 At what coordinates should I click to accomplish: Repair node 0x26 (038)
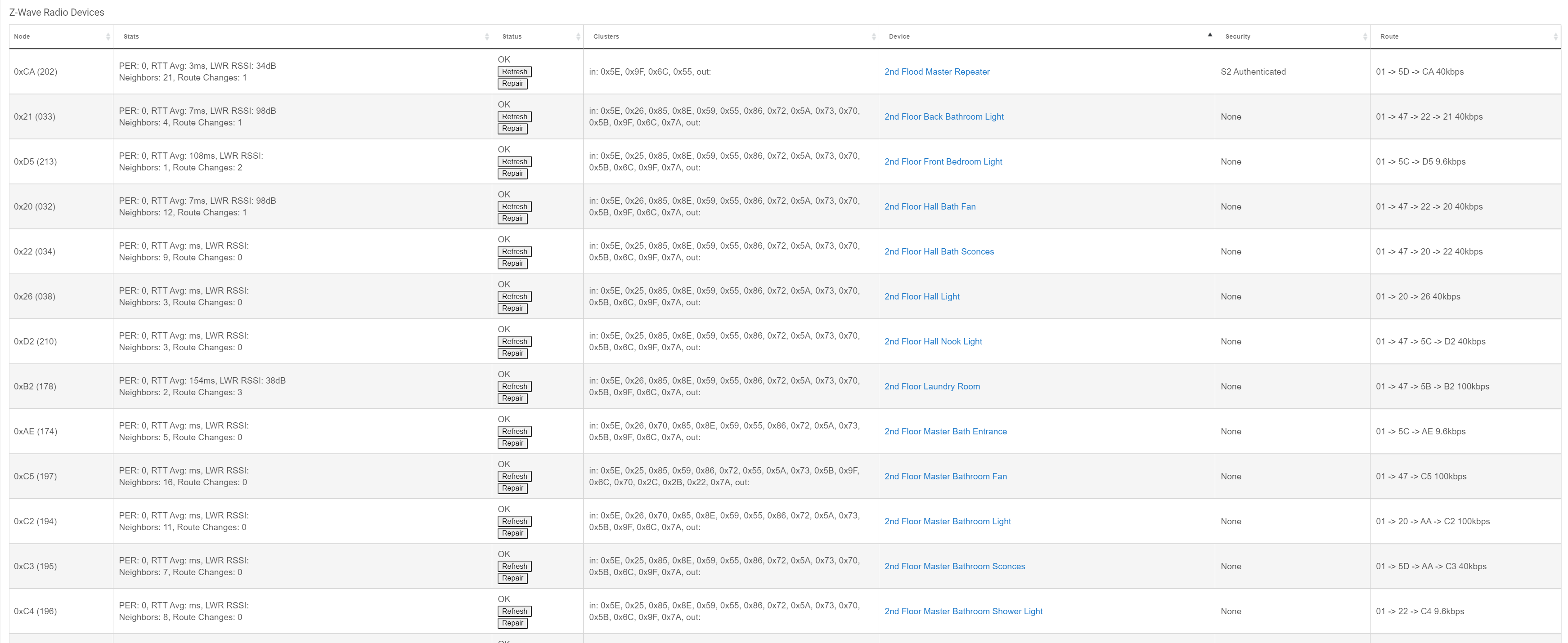(512, 309)
